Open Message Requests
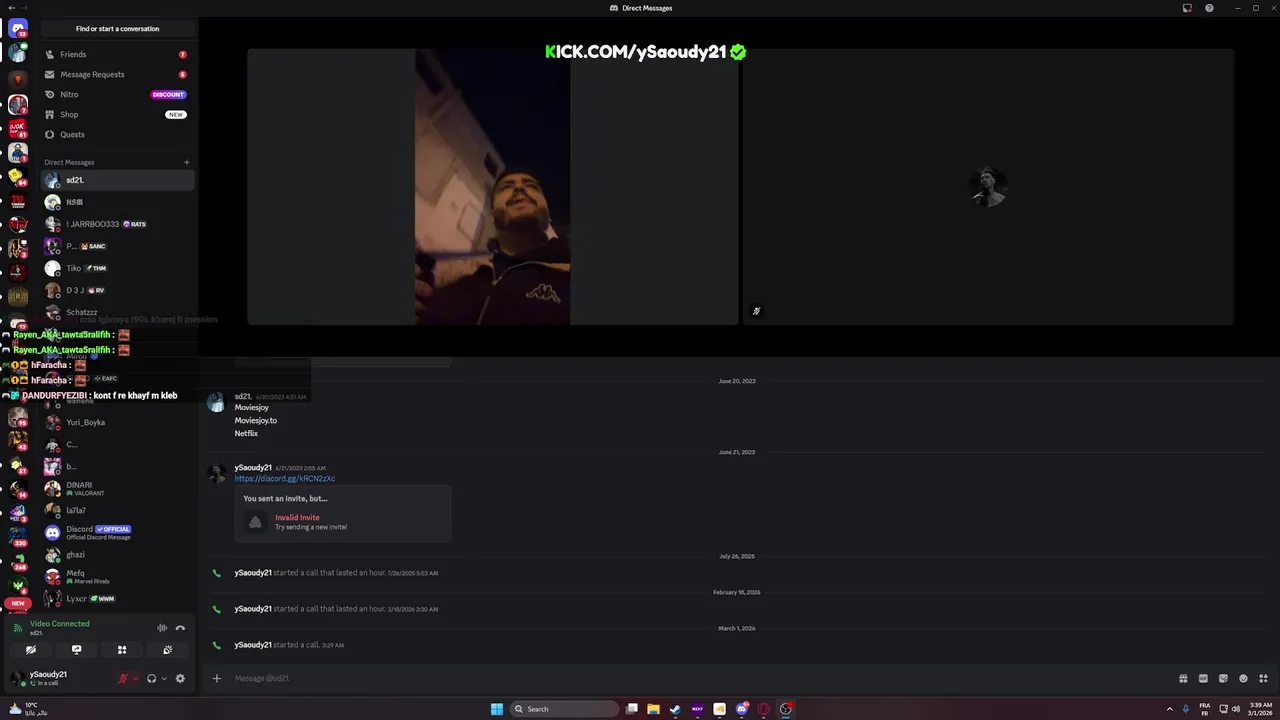The height and width of the screenshot is (720, 1280). pos(117,74)
